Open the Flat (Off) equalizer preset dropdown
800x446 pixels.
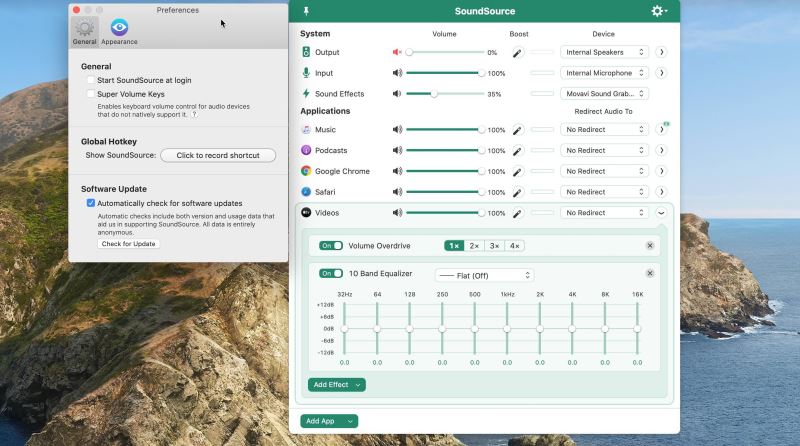point(484,276)
